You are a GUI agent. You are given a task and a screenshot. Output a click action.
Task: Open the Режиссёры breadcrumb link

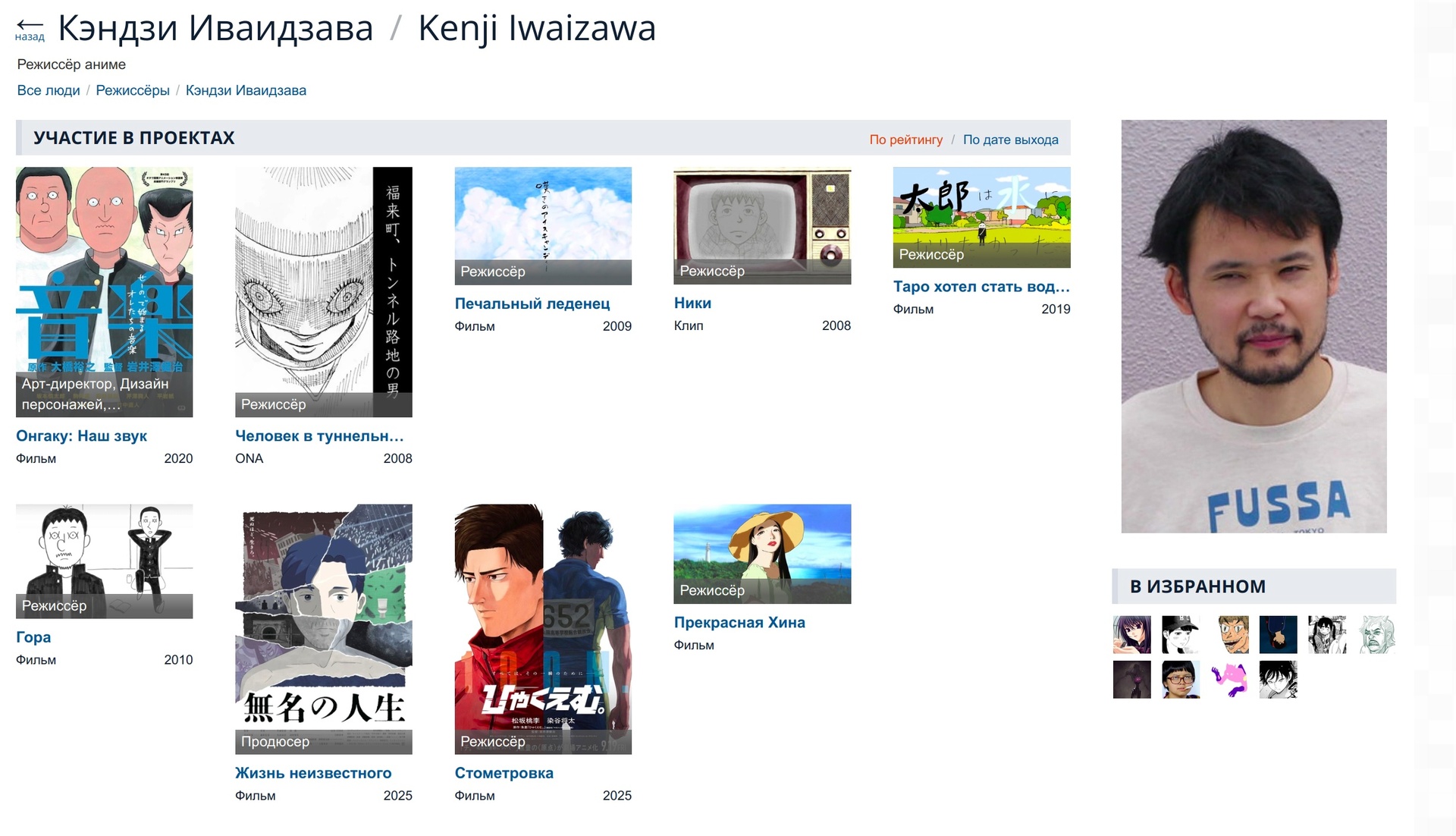[x=133, y=90]
